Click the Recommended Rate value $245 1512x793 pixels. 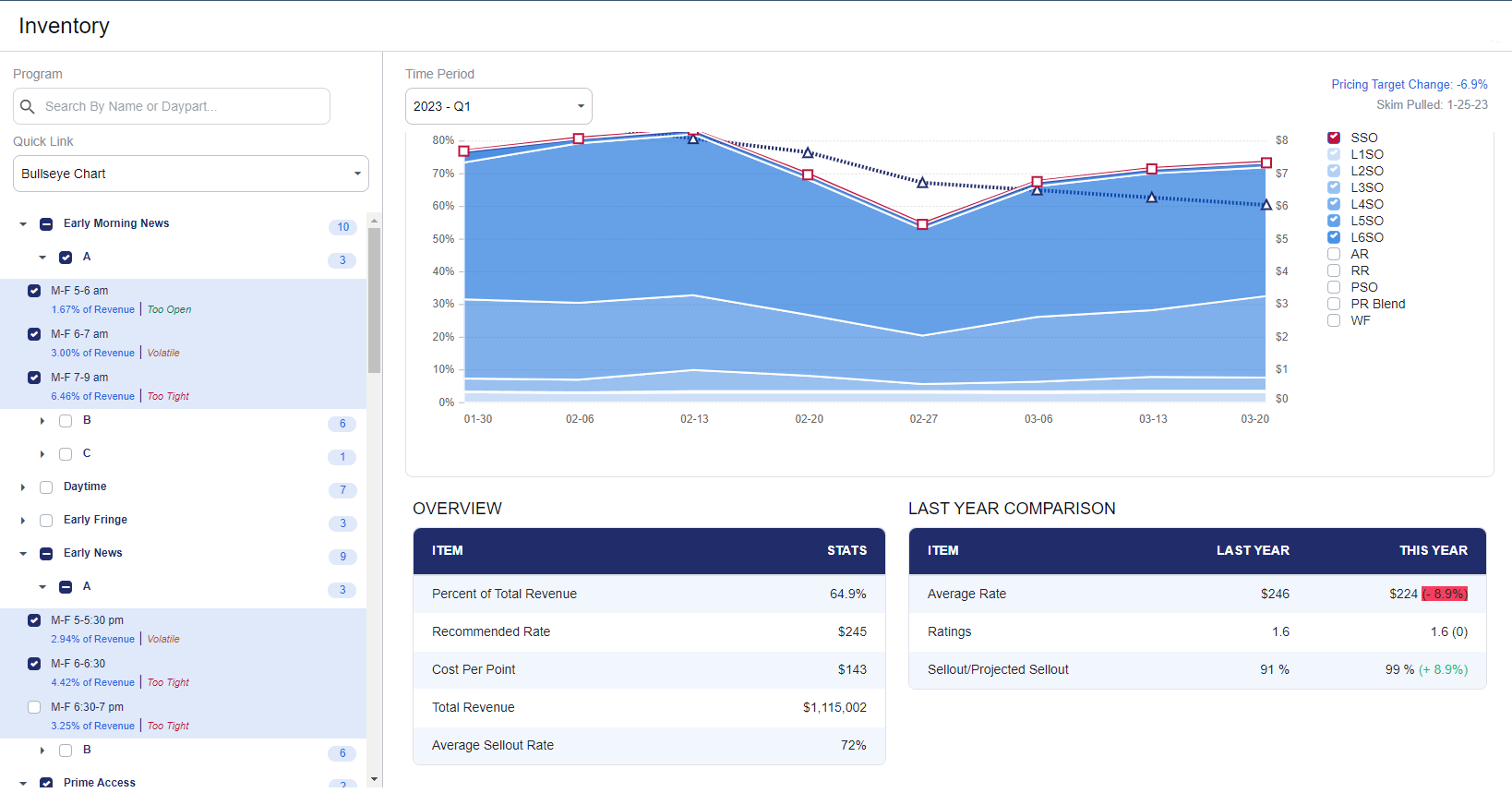[852, 631]
